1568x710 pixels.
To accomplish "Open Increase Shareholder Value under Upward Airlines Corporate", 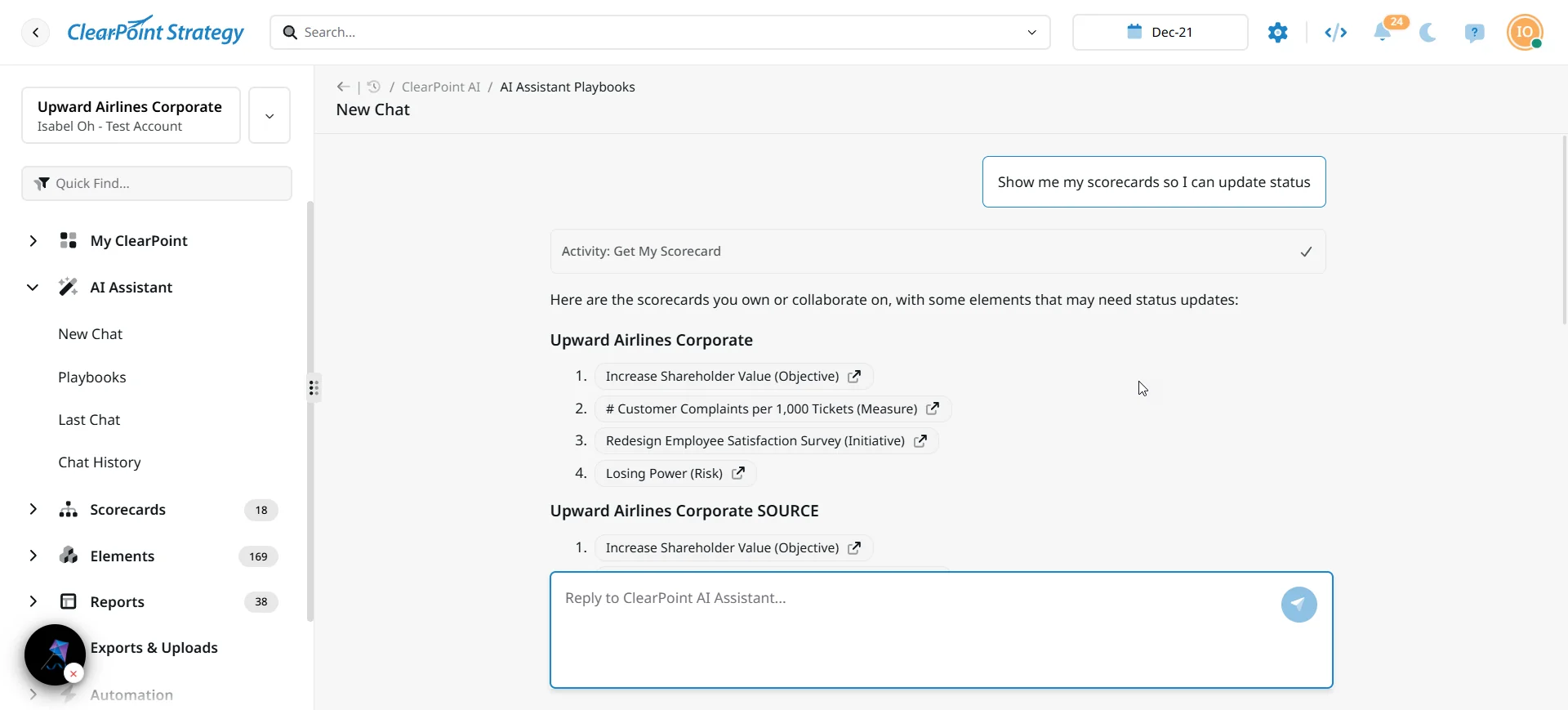I will 733,376.
